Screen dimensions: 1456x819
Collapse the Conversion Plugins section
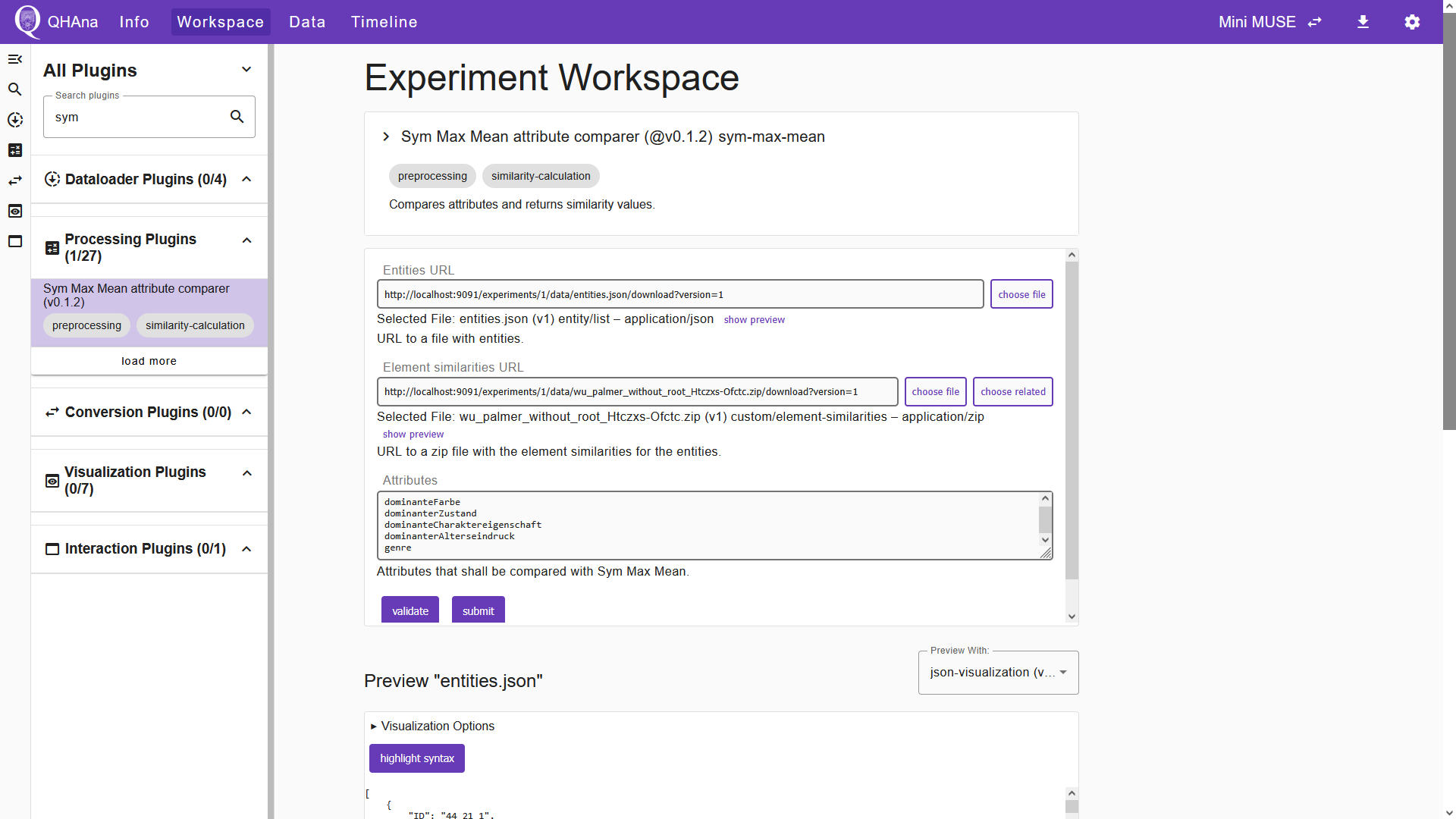pyautogui.click(x=246, y=412)
